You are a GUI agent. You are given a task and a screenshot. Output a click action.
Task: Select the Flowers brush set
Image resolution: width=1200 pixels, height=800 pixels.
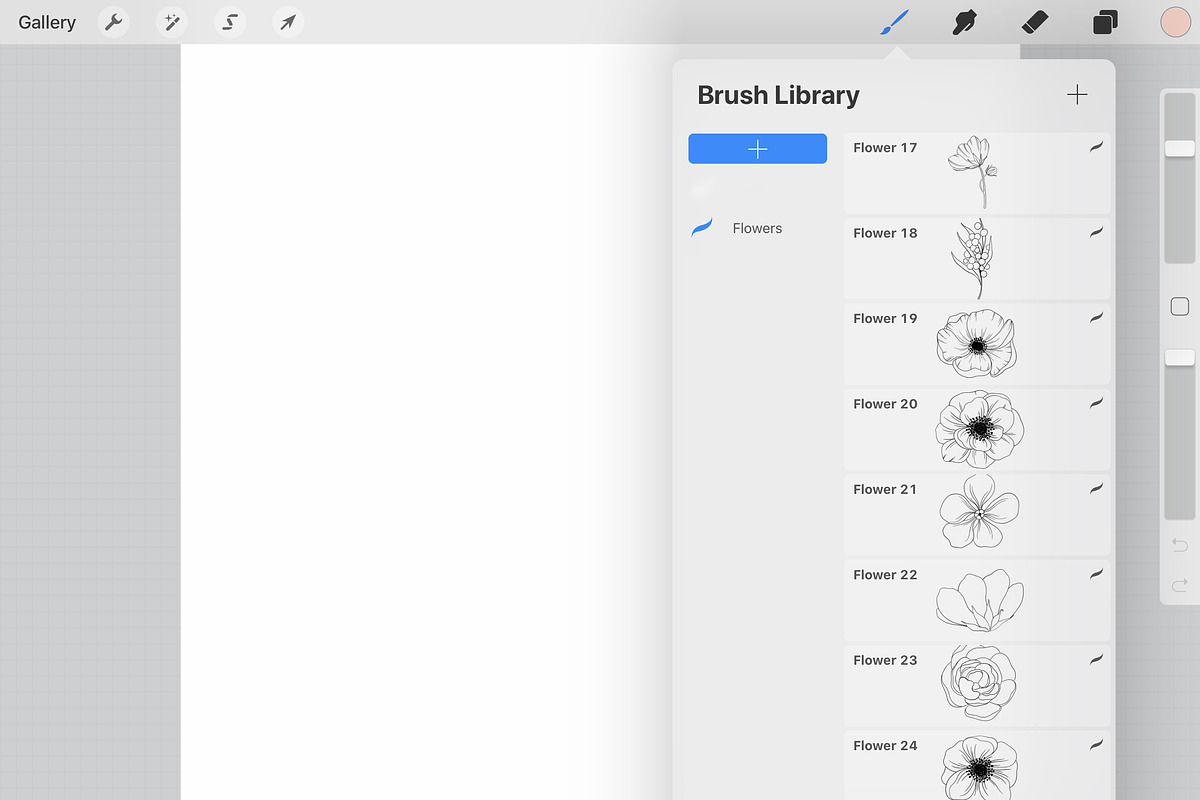tap(757, 228)
